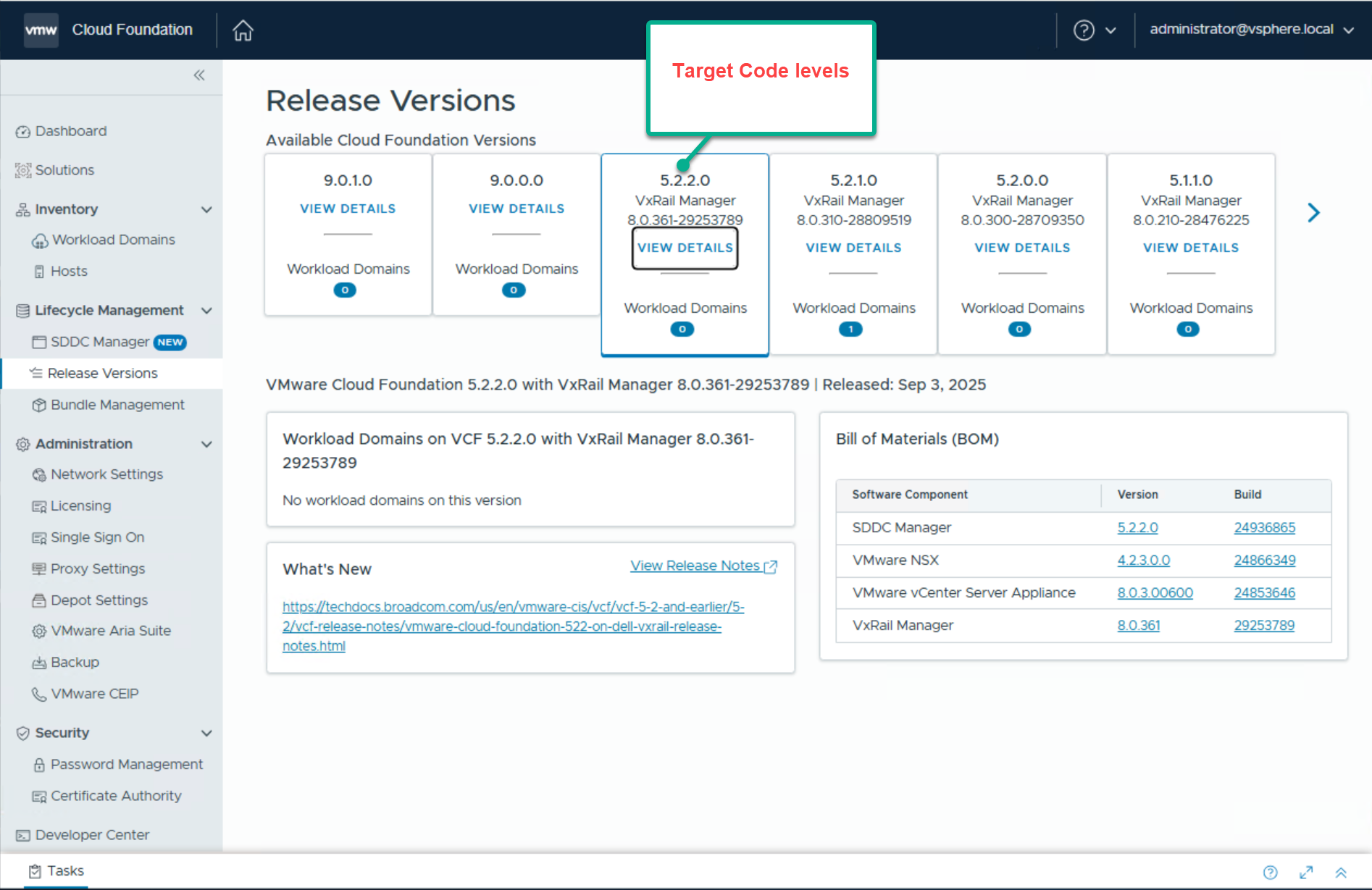Screen dimensions: 1372x890
Task: Click the double-up arrow in the Tasks bar
Action: 1341,872
